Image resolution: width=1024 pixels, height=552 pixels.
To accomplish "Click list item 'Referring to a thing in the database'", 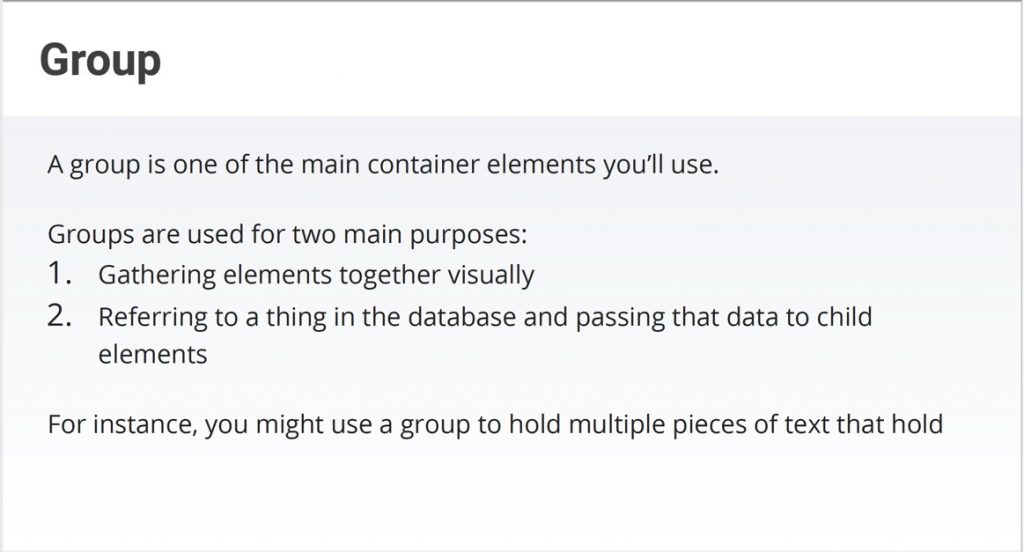I will click(485, 335).
